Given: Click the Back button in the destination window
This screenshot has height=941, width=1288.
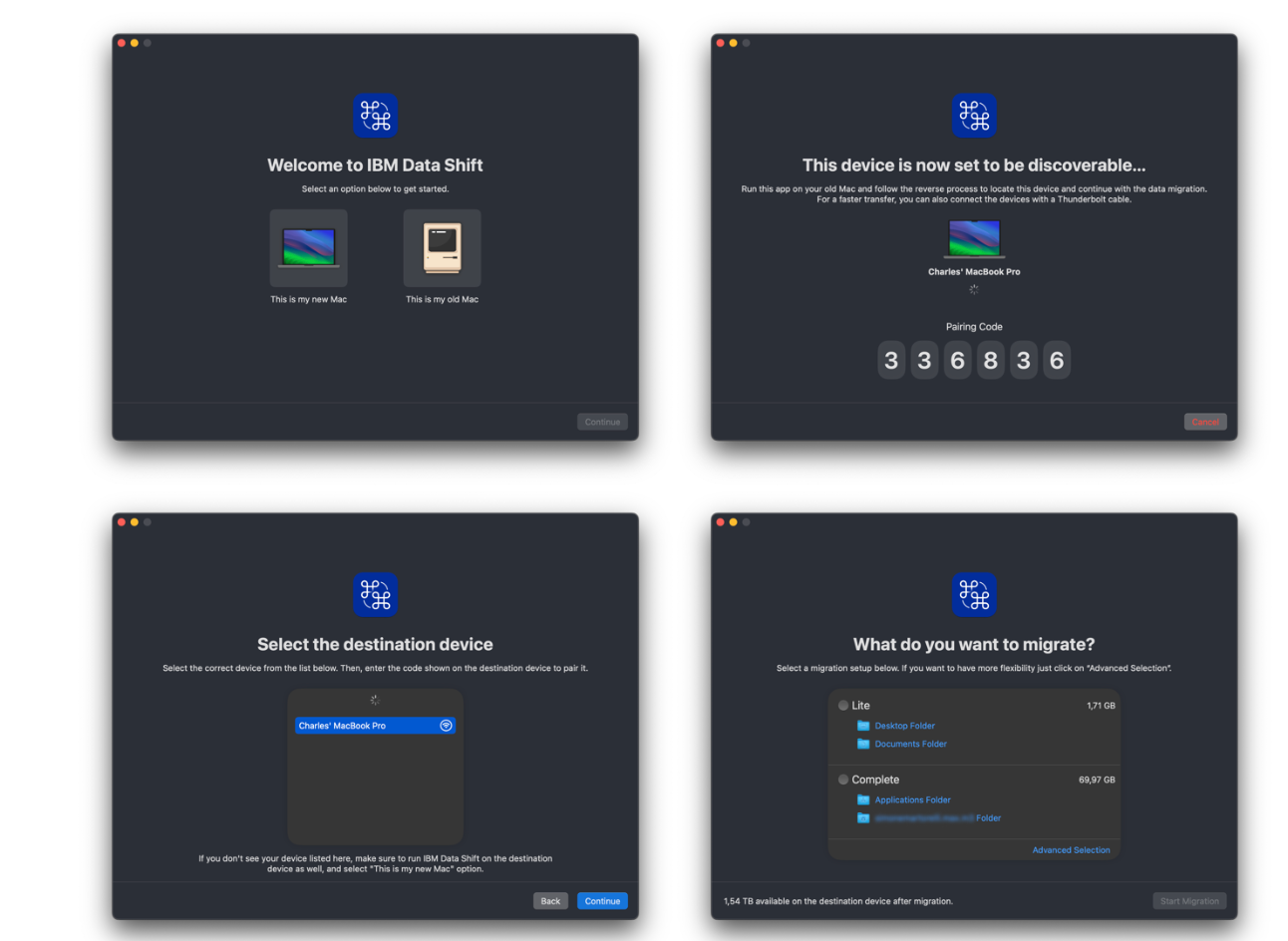Looking at the screenshot, I should [x=550, y=901].
